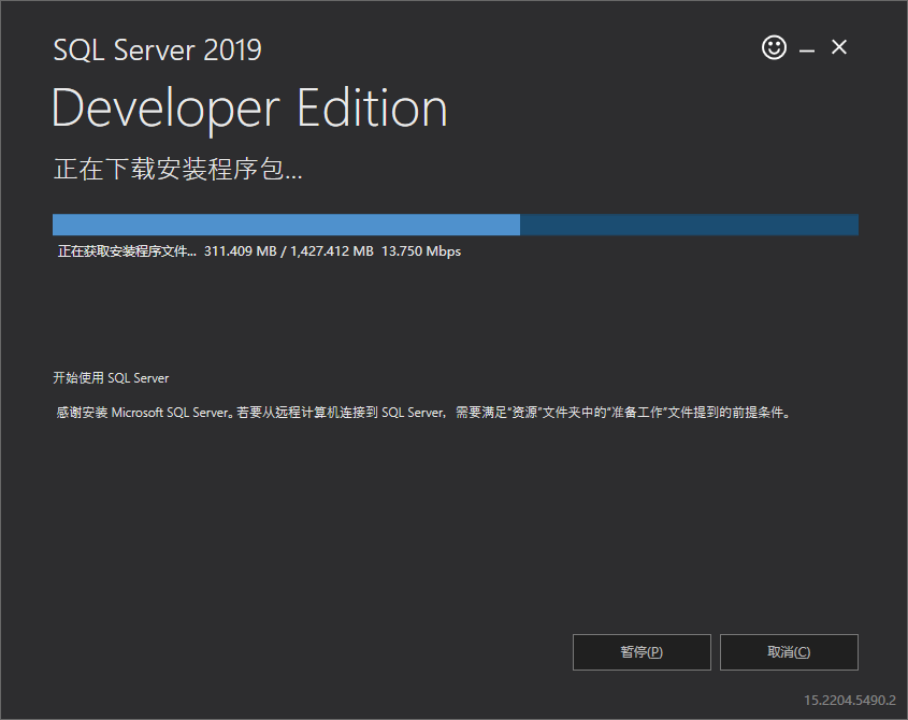
Task: Click the '正在获取安装程序文件...' status label
Action: 127,251
